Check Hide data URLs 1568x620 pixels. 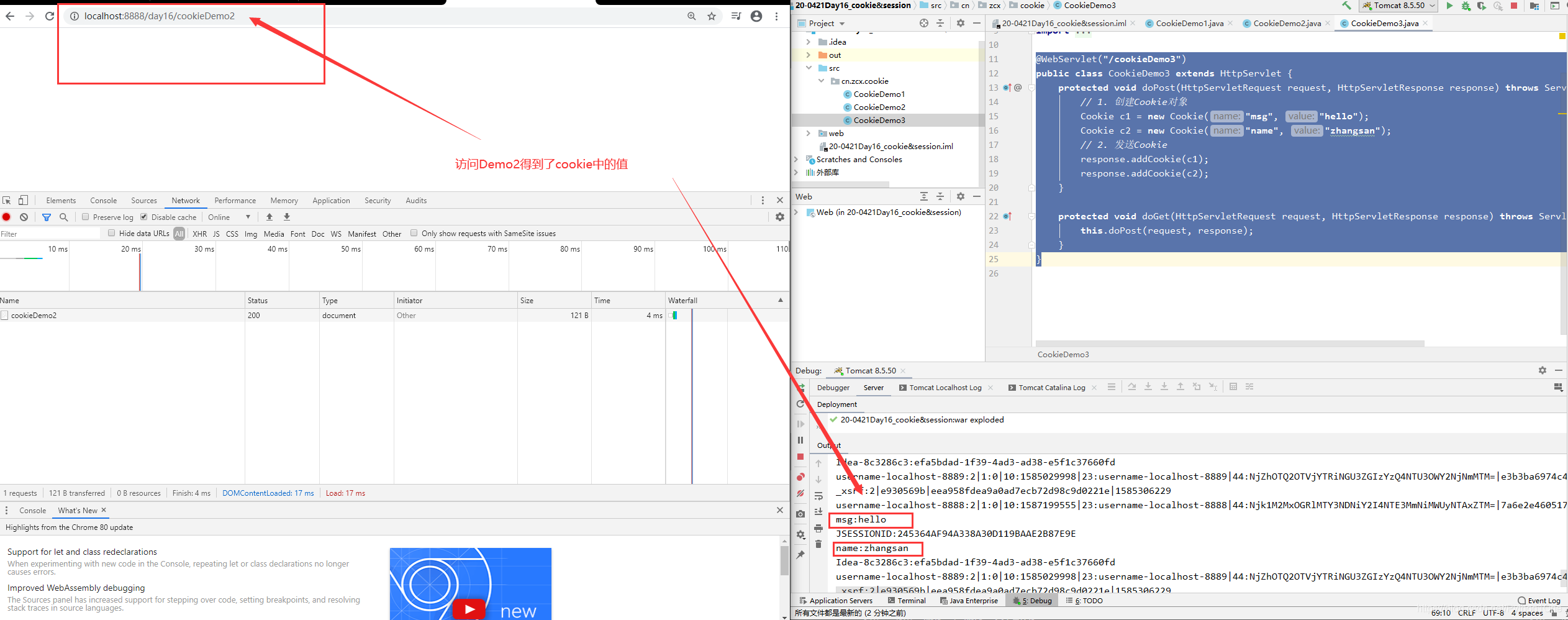pos(112,233)
